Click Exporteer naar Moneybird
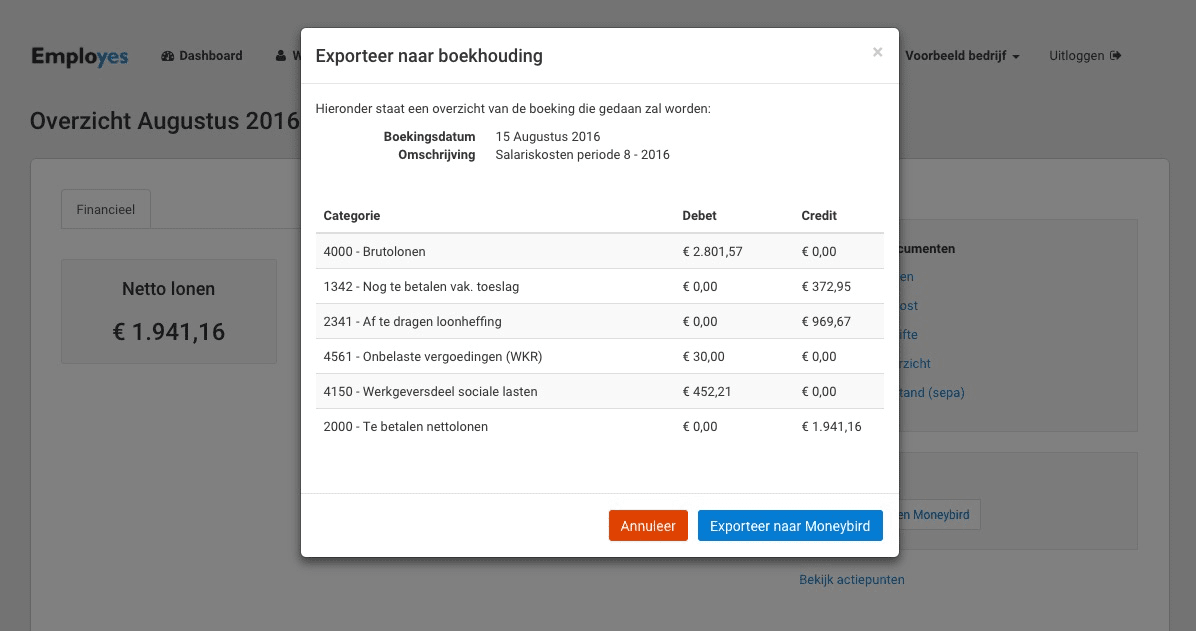This screenshot has height=631, width=1196. [790, 525]
